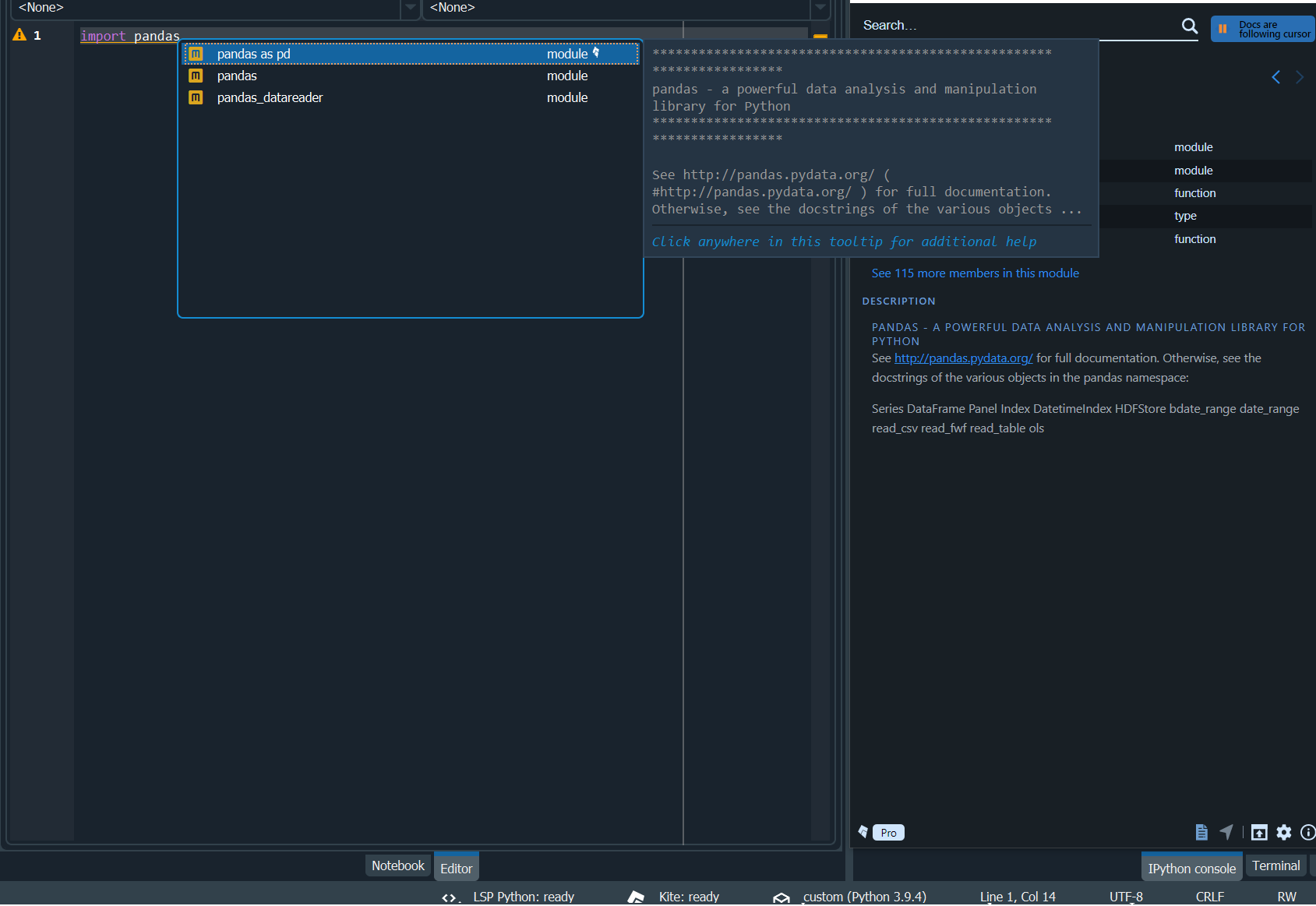Click the search magnifier icon
1316x906 pixels.
(1189, 25)
